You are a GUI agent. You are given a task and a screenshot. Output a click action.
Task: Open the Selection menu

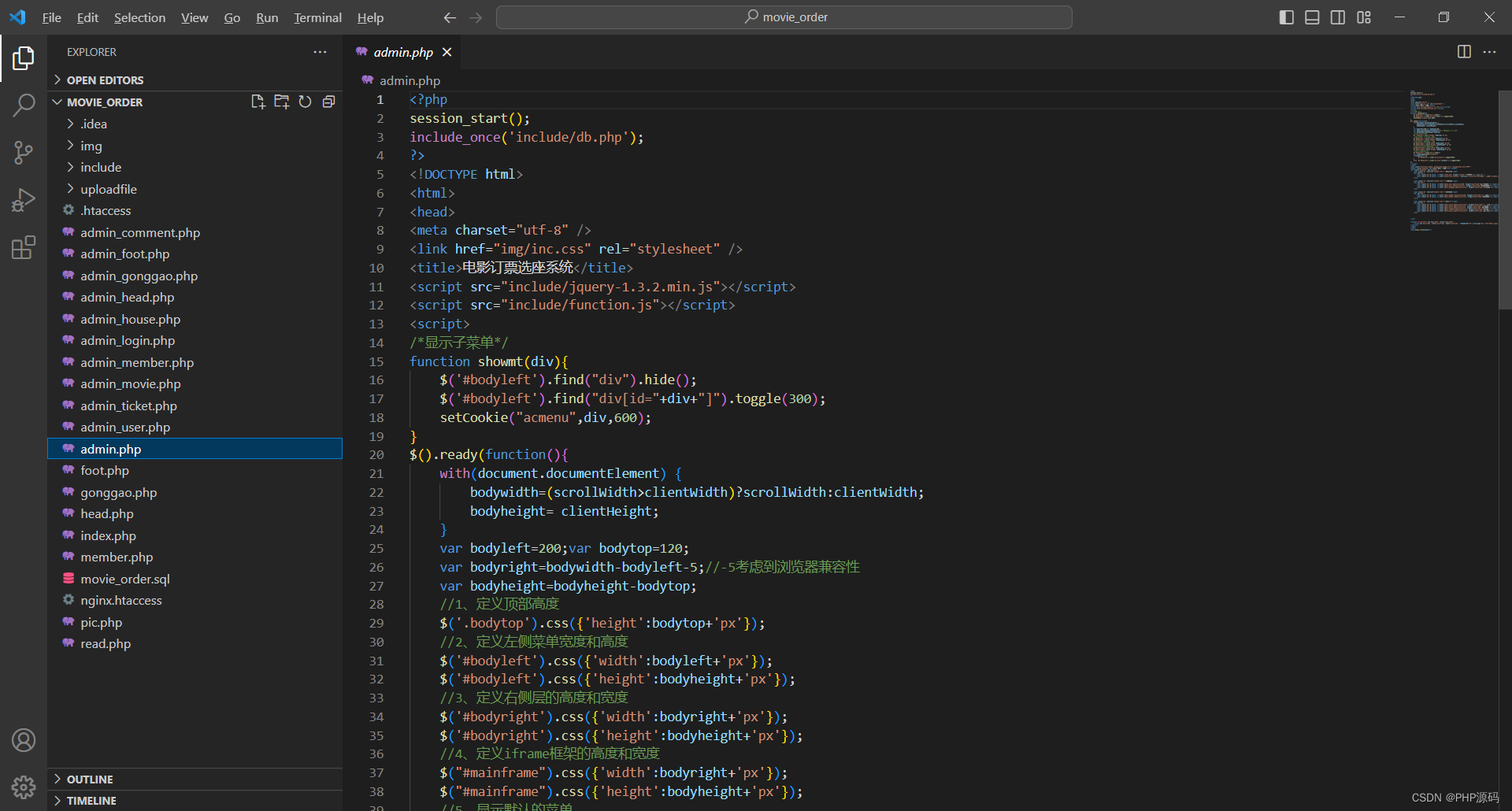[139, 17]
